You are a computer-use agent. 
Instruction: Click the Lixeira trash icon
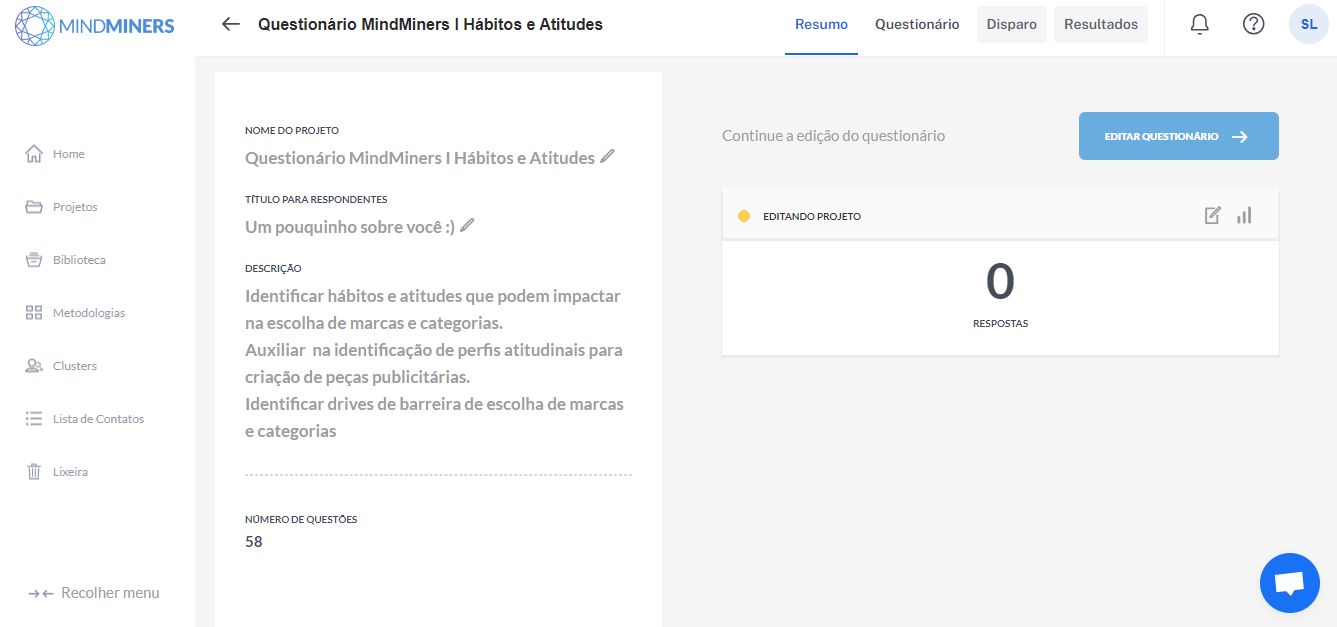[x=33, y=472]
